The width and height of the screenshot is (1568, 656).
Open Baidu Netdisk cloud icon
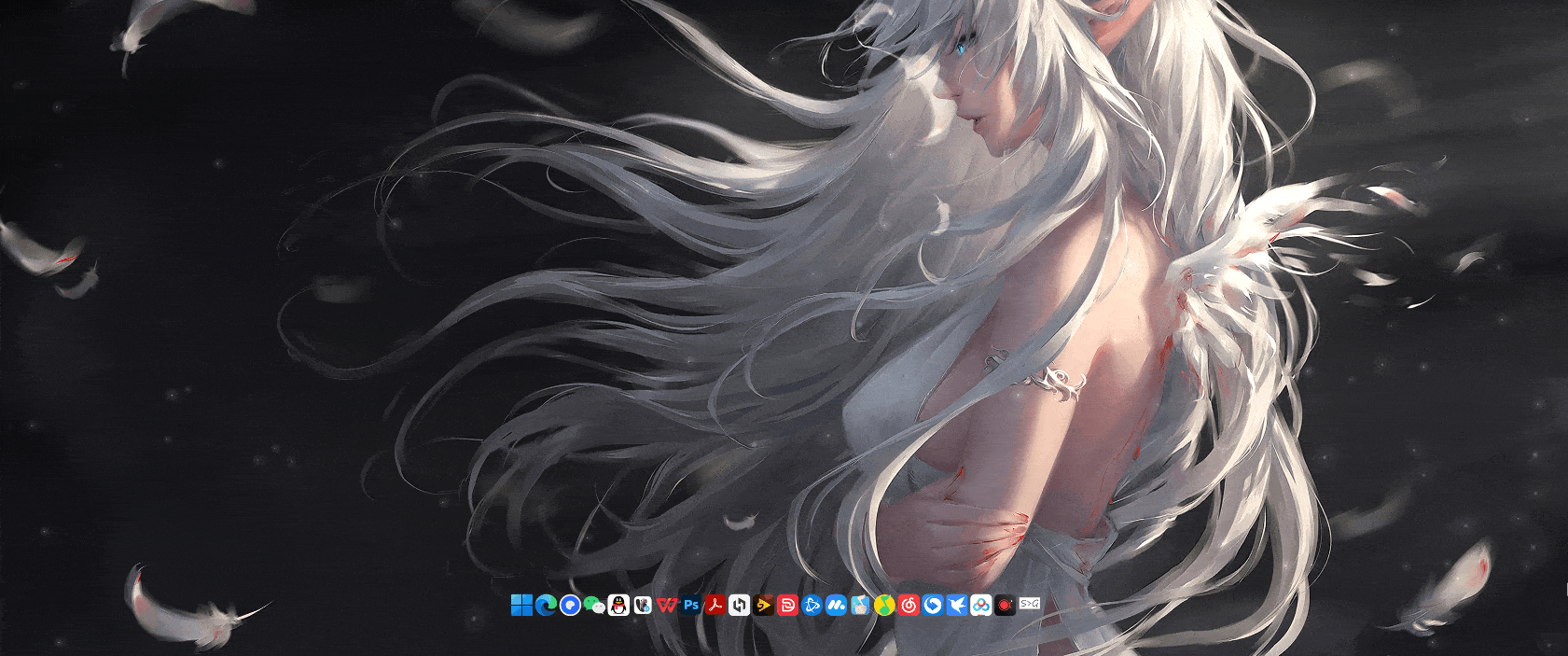981,605
